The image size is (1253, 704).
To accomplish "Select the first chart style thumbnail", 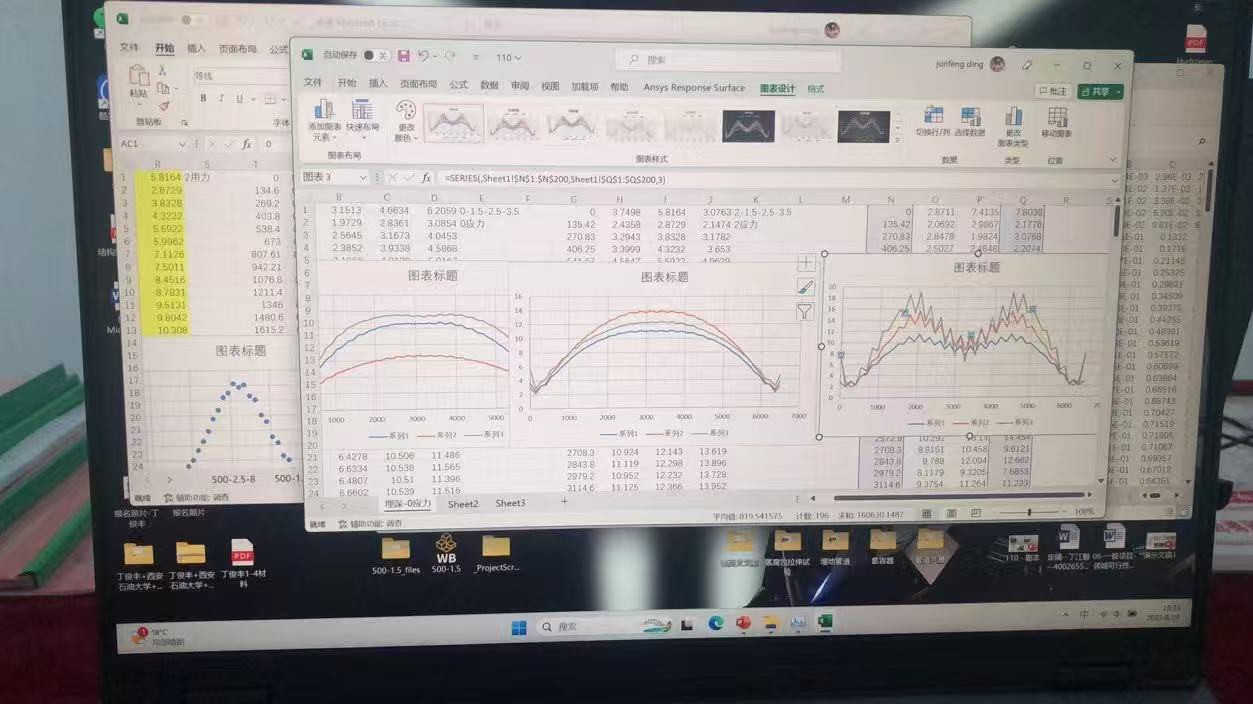I will tap(453, 124).
